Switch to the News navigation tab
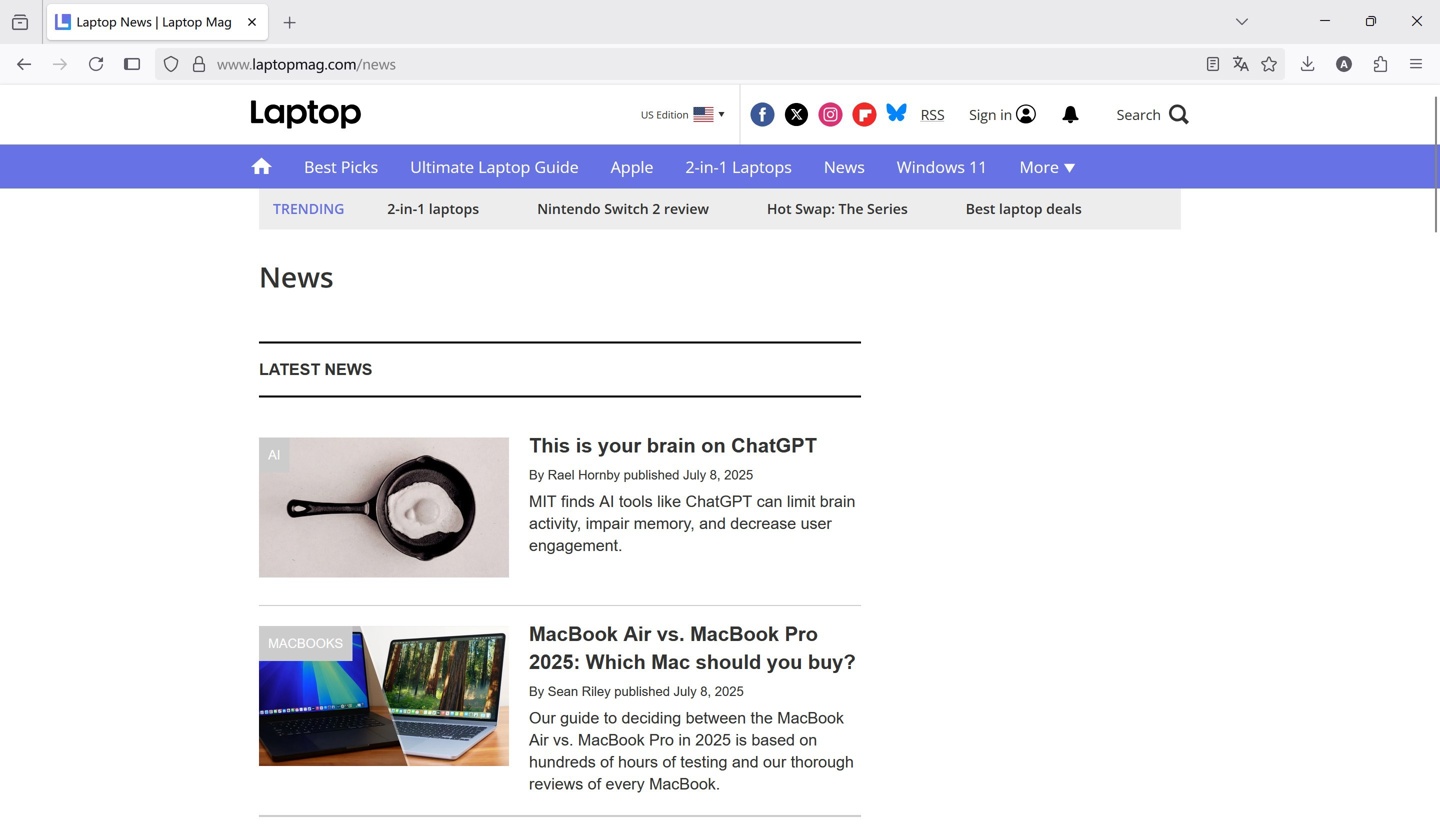 coord(843,167)
